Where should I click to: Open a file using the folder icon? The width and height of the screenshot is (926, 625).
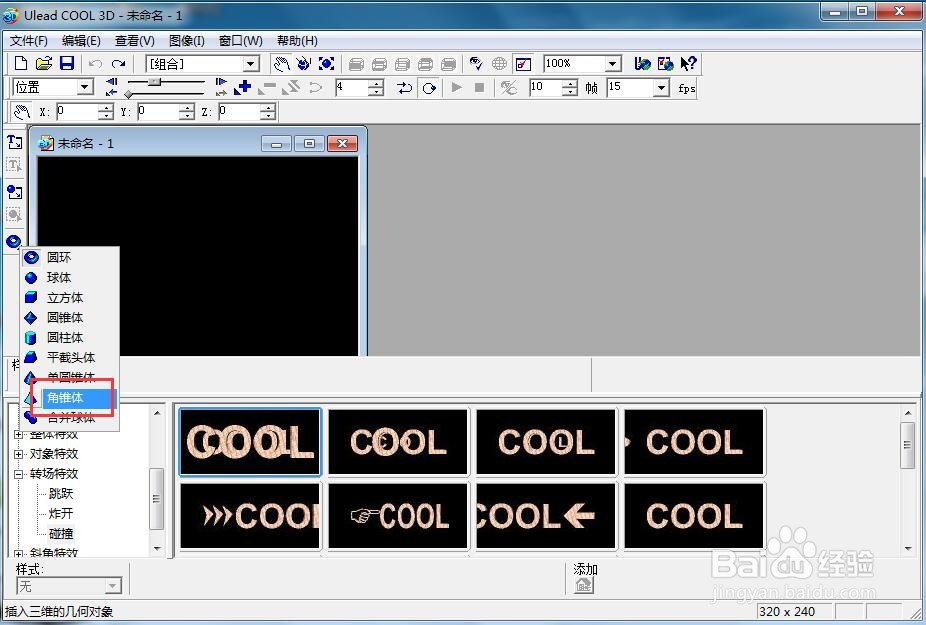[x=44, y=63]
